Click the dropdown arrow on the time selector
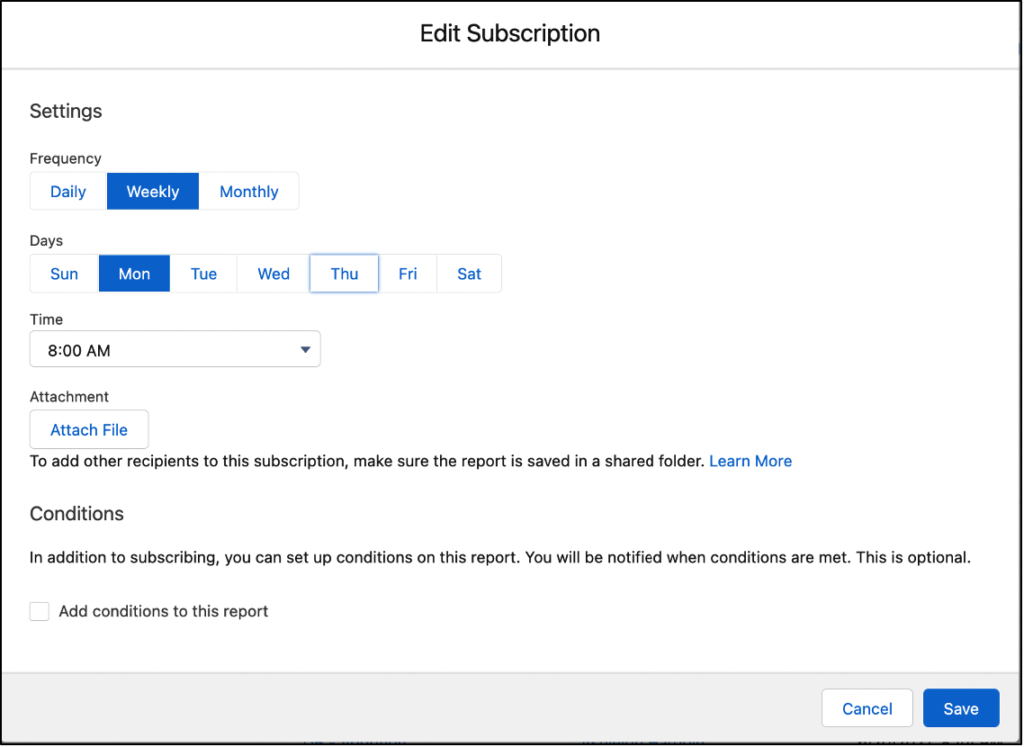The image size is (1024, 747). point(305,349)
